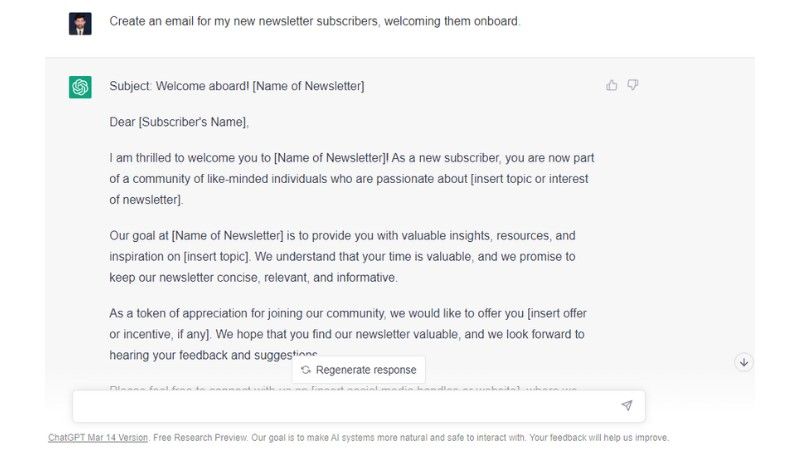800x450 pixels.
Task: Click the "Subject: Welcome aboard!" text
Action: pos(180,86)
